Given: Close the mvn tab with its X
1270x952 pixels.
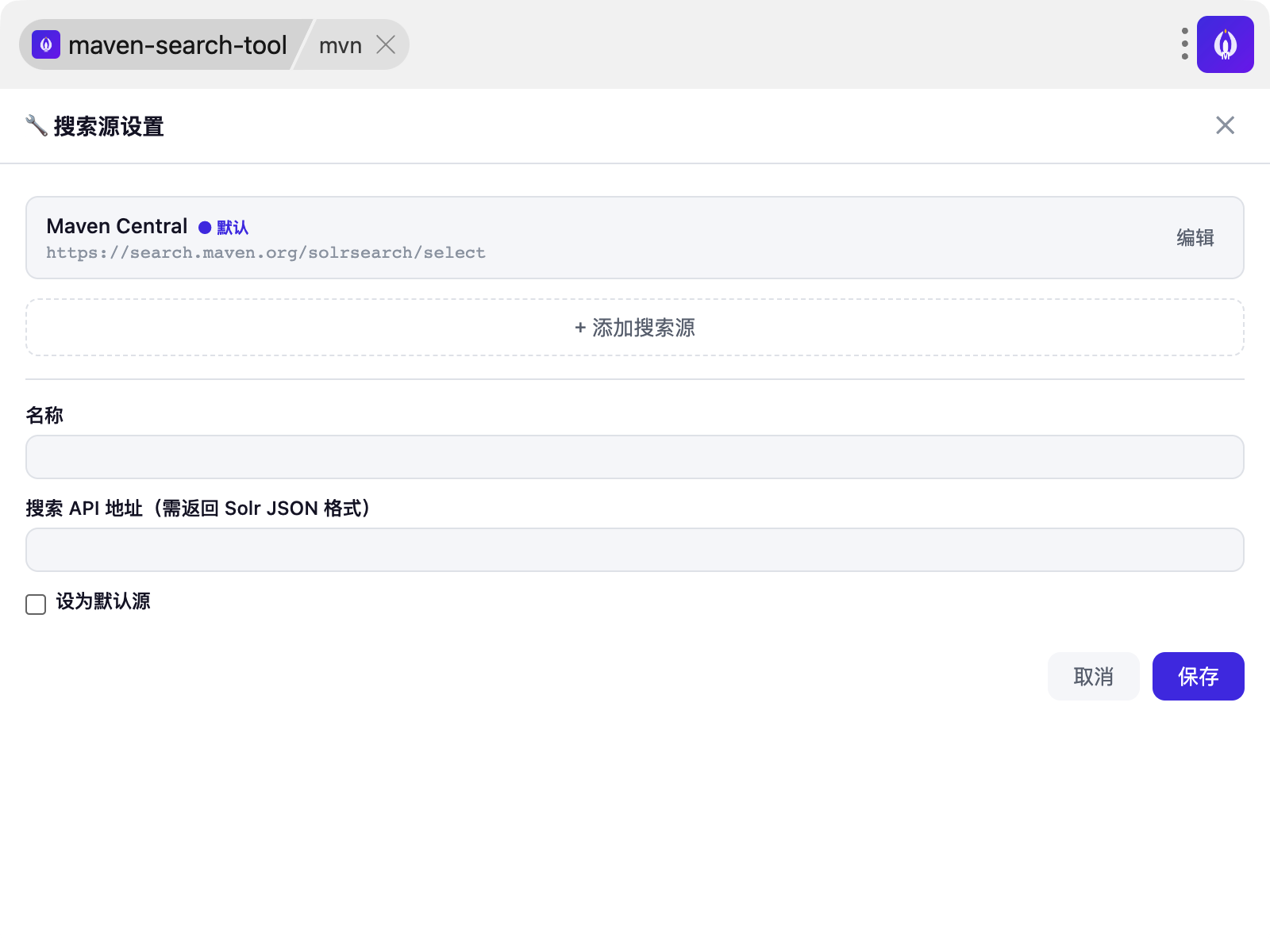Looking at the screenshot, I should 386,45.
